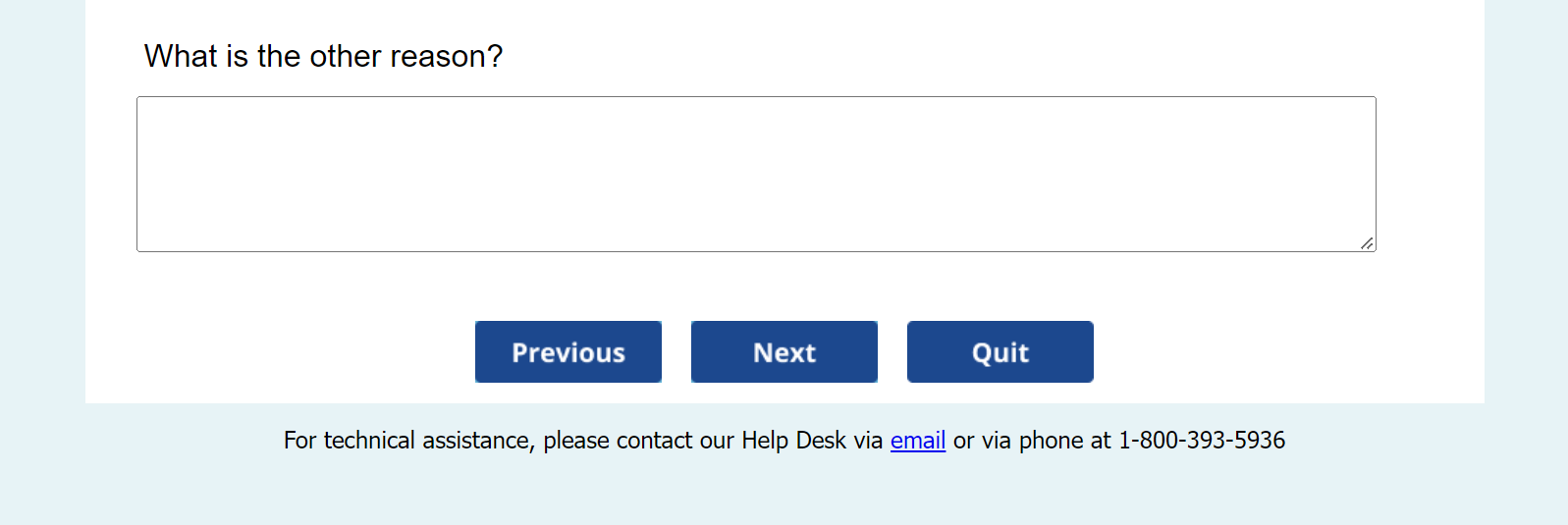This screenshot has width=1568, height=525.
Task: Choose the blue Previous navigation button
Action: 568,352
